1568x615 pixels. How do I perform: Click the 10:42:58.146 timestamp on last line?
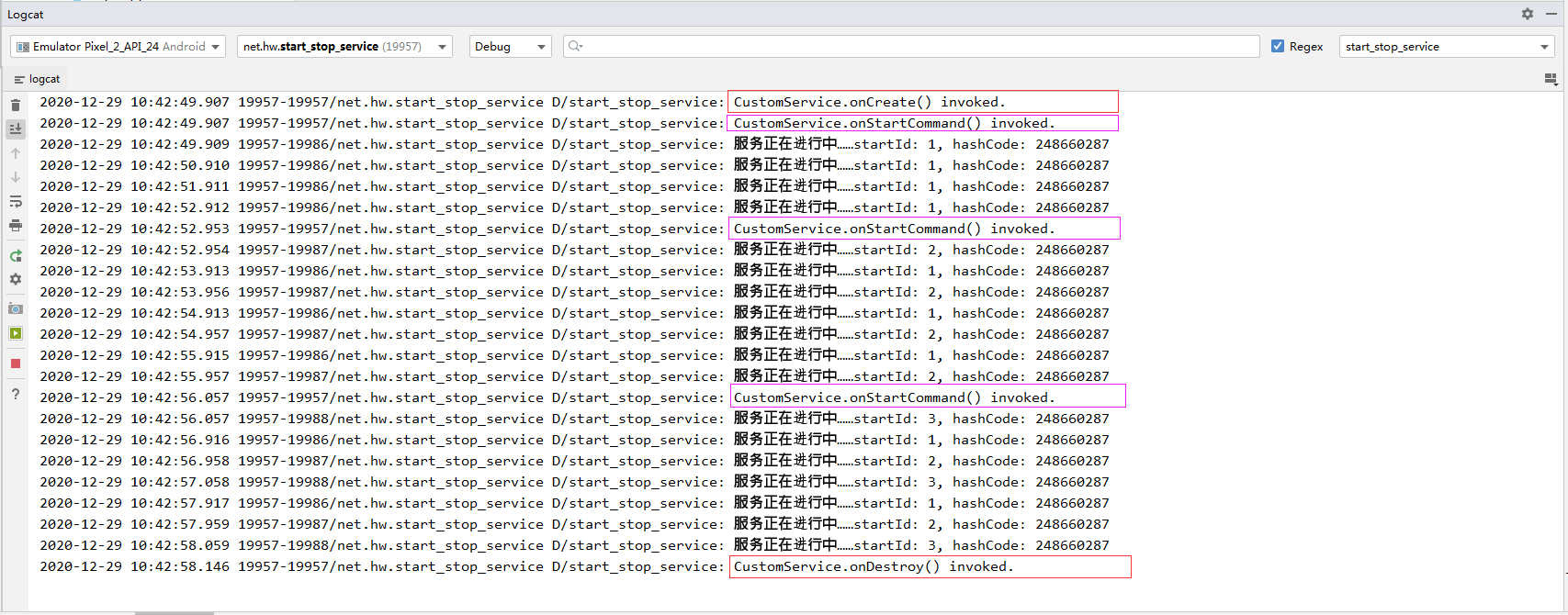click(x=180, y=566)
